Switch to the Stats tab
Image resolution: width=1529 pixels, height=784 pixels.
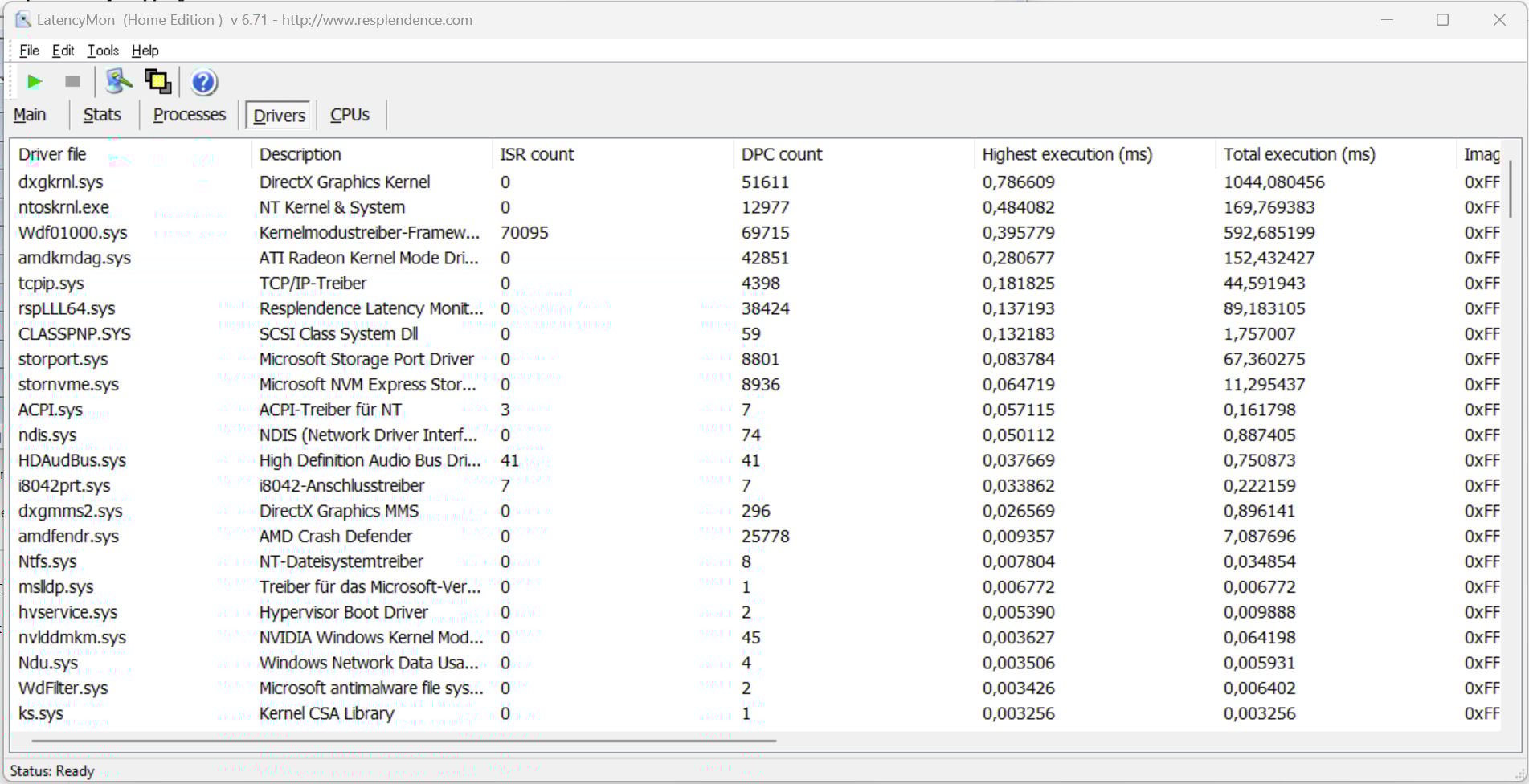pyautogui.click(x=102, y=115)
